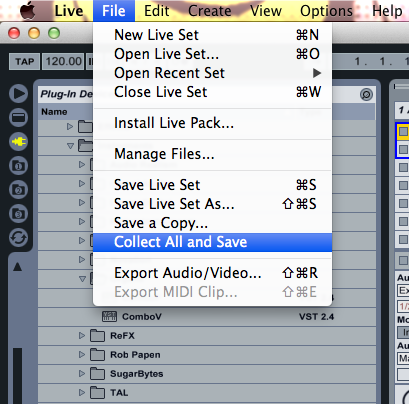The image size is (409, 404).
Task: Select the SugarBytes folder name
Action: click(137, 374)
